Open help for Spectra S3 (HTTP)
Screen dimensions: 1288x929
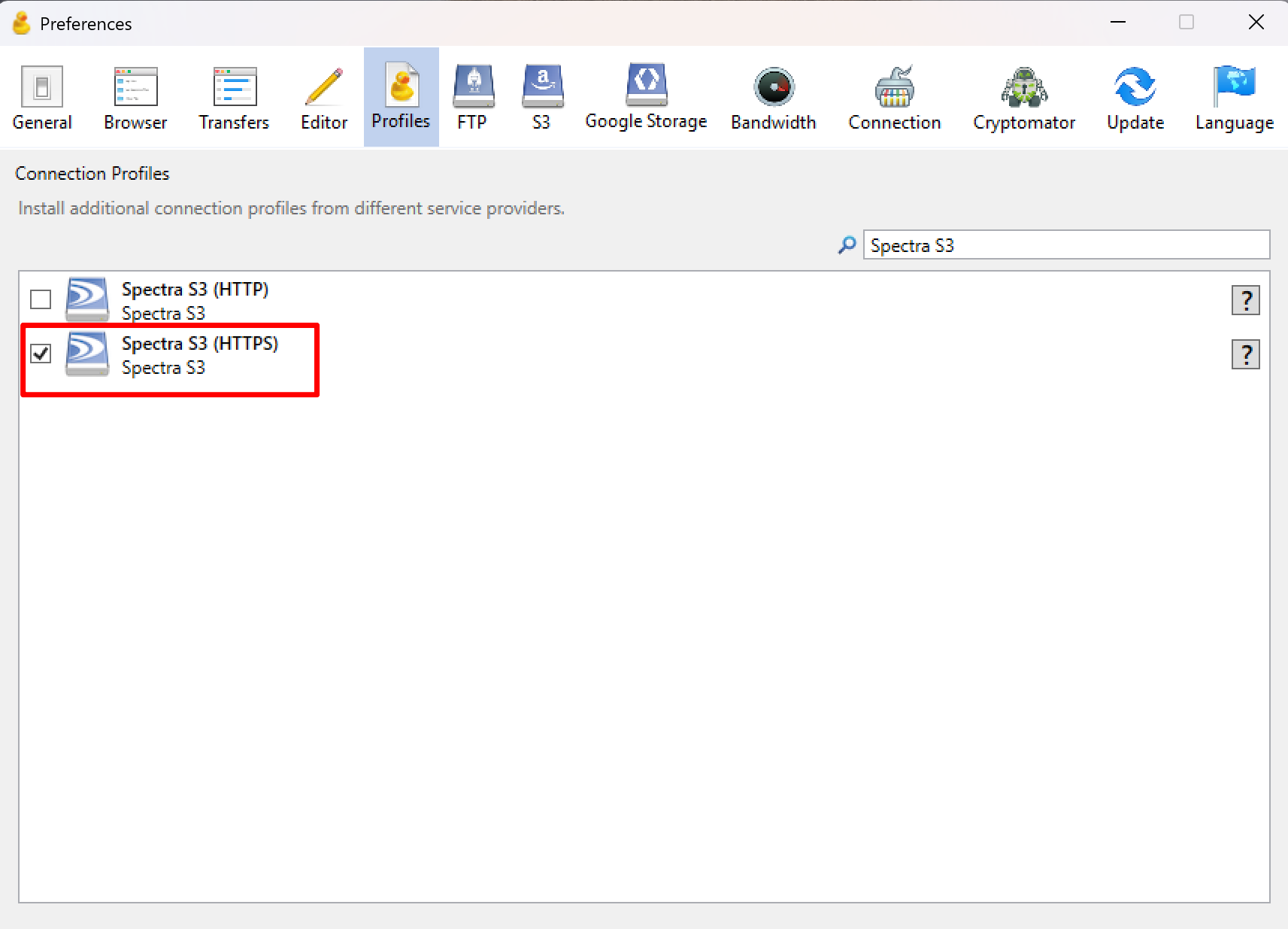(x=1245, y=300)
